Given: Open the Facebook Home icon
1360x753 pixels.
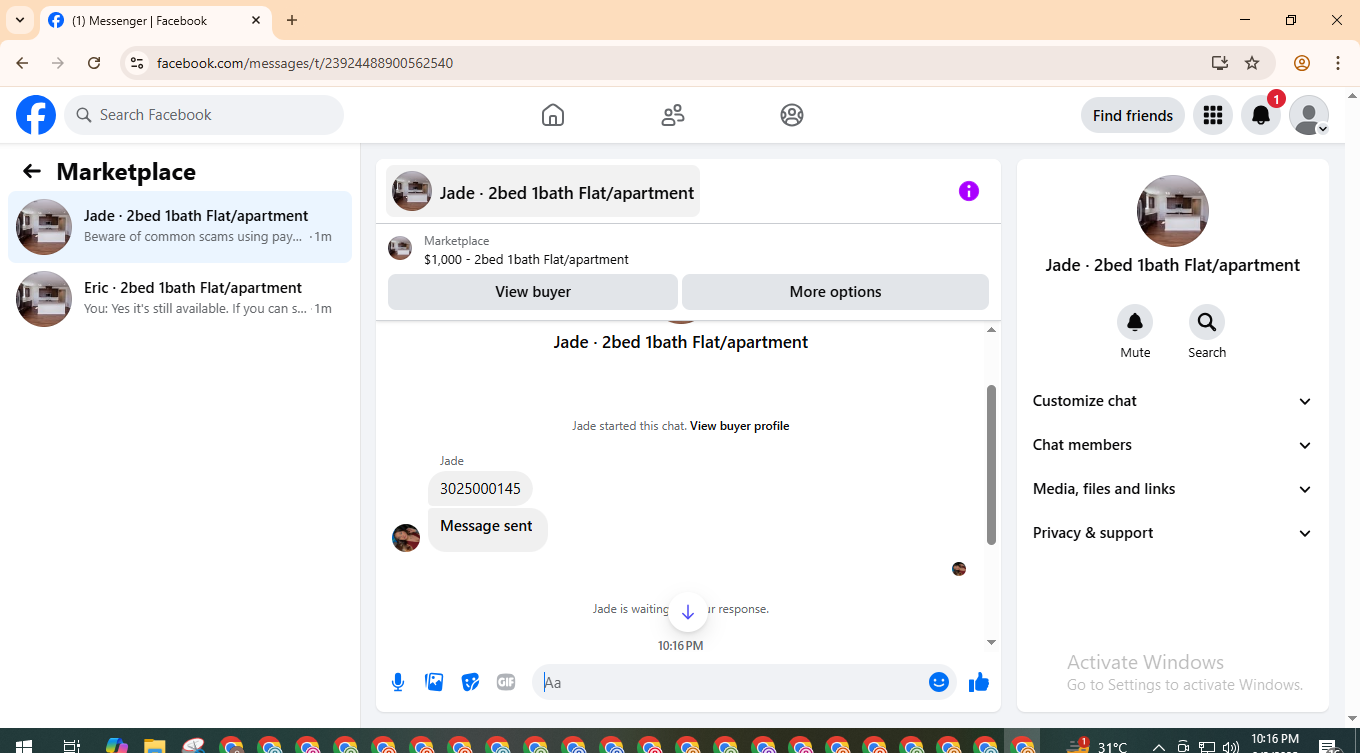Looking at the screenshot, I should (x=553, y=115).
